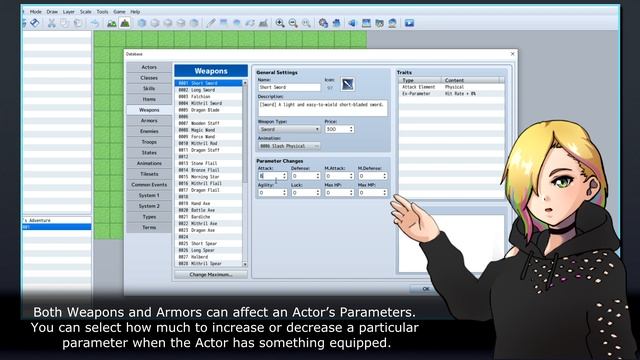Open the Scale menu
640x360 pixels.
tap(85, 12)
